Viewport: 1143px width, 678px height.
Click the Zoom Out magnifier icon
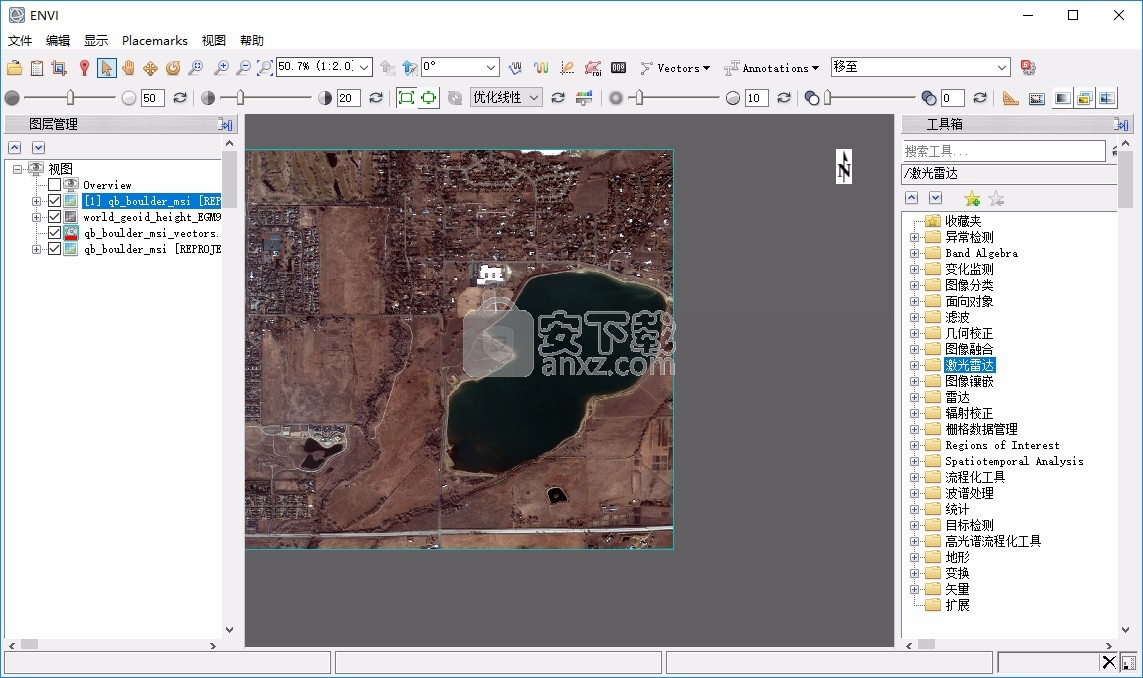(243, 68)
